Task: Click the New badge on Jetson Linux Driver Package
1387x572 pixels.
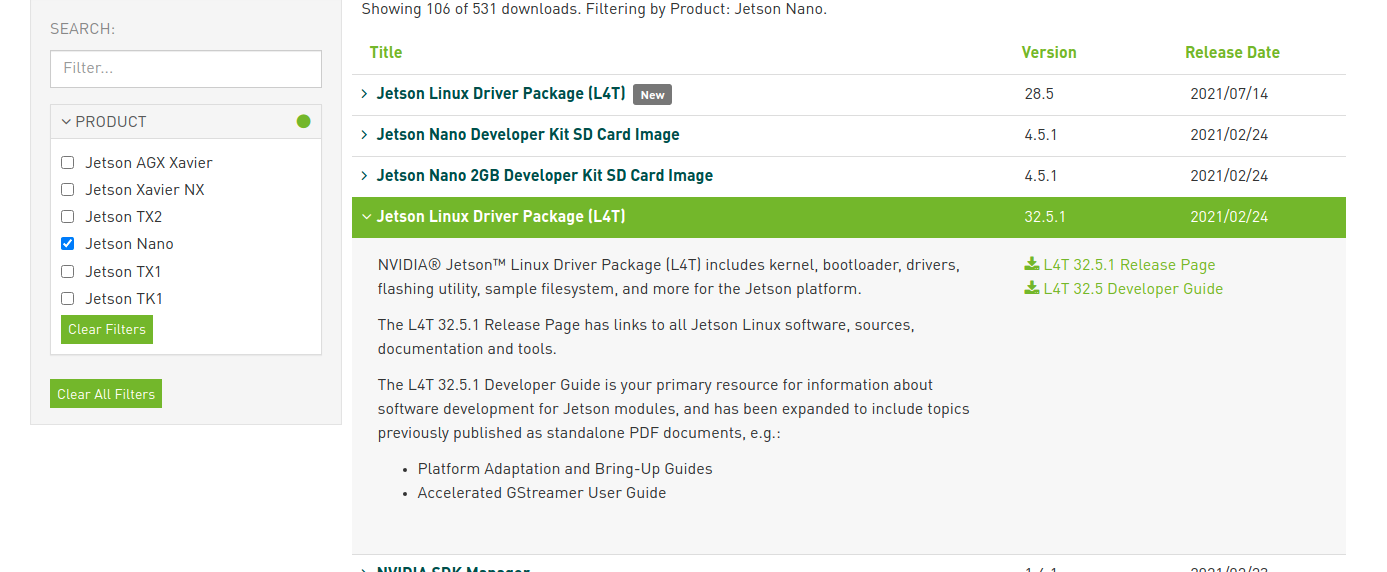Action: pos(652,95)
